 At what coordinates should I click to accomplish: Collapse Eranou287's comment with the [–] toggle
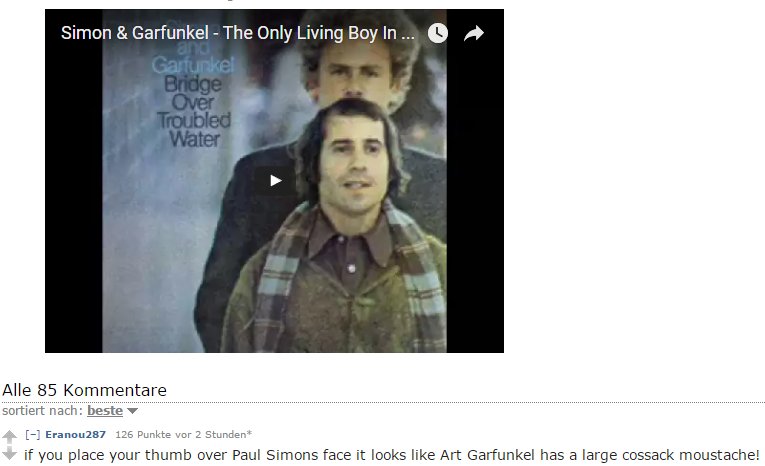[x=32, y=434]
